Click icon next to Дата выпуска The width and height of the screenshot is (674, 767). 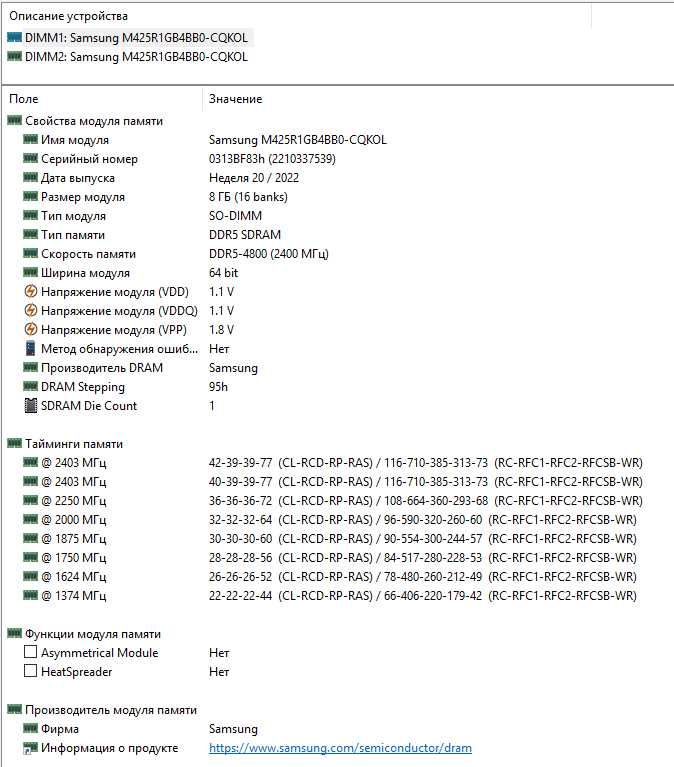coord(30,177)
